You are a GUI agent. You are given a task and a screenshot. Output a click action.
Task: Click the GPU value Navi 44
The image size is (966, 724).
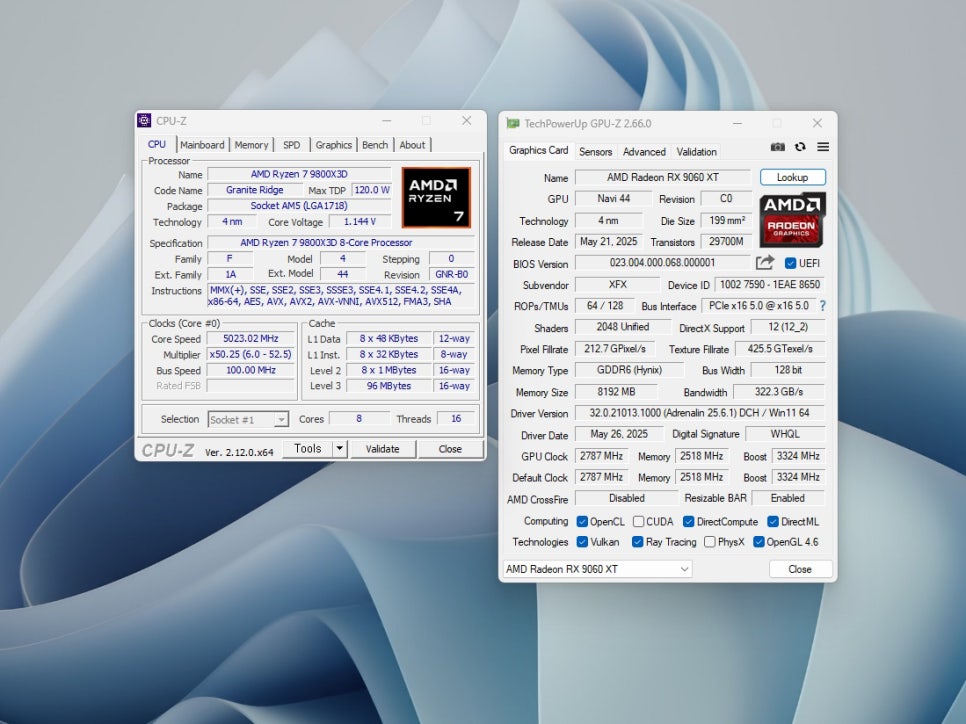click(x=614, y=198)
